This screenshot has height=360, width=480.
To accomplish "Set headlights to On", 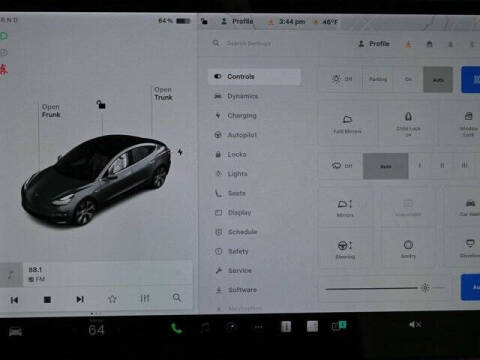I will 408,79.
